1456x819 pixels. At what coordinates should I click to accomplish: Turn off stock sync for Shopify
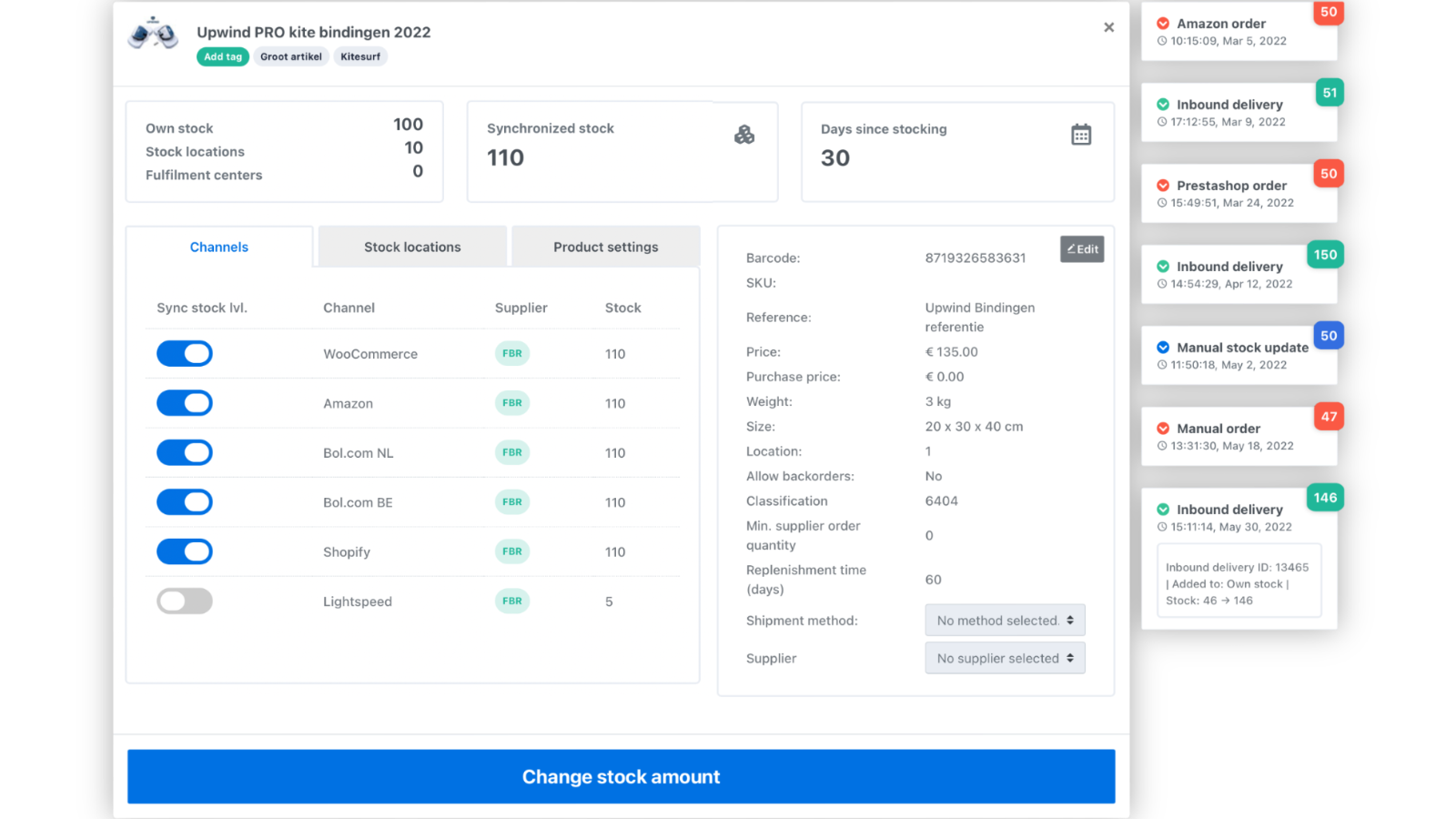(x=185, y=551)
